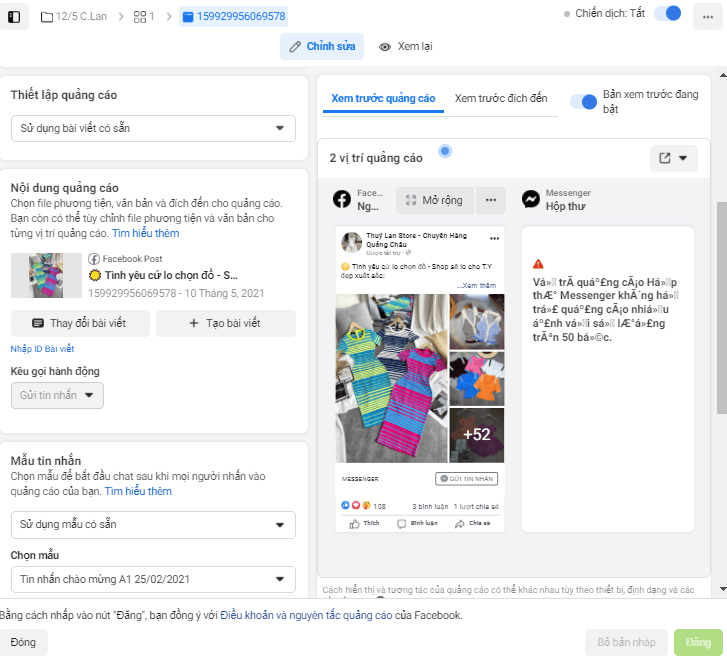
Task: Click the Messenger placement logo
Action: tap(531, 199)
